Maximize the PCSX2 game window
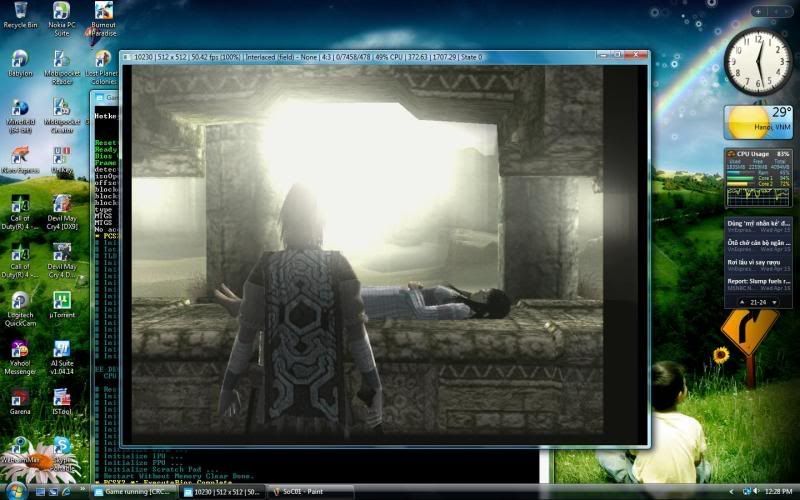Image resolution: width=800 pixels, height=500 pixels. pos(617,55)
